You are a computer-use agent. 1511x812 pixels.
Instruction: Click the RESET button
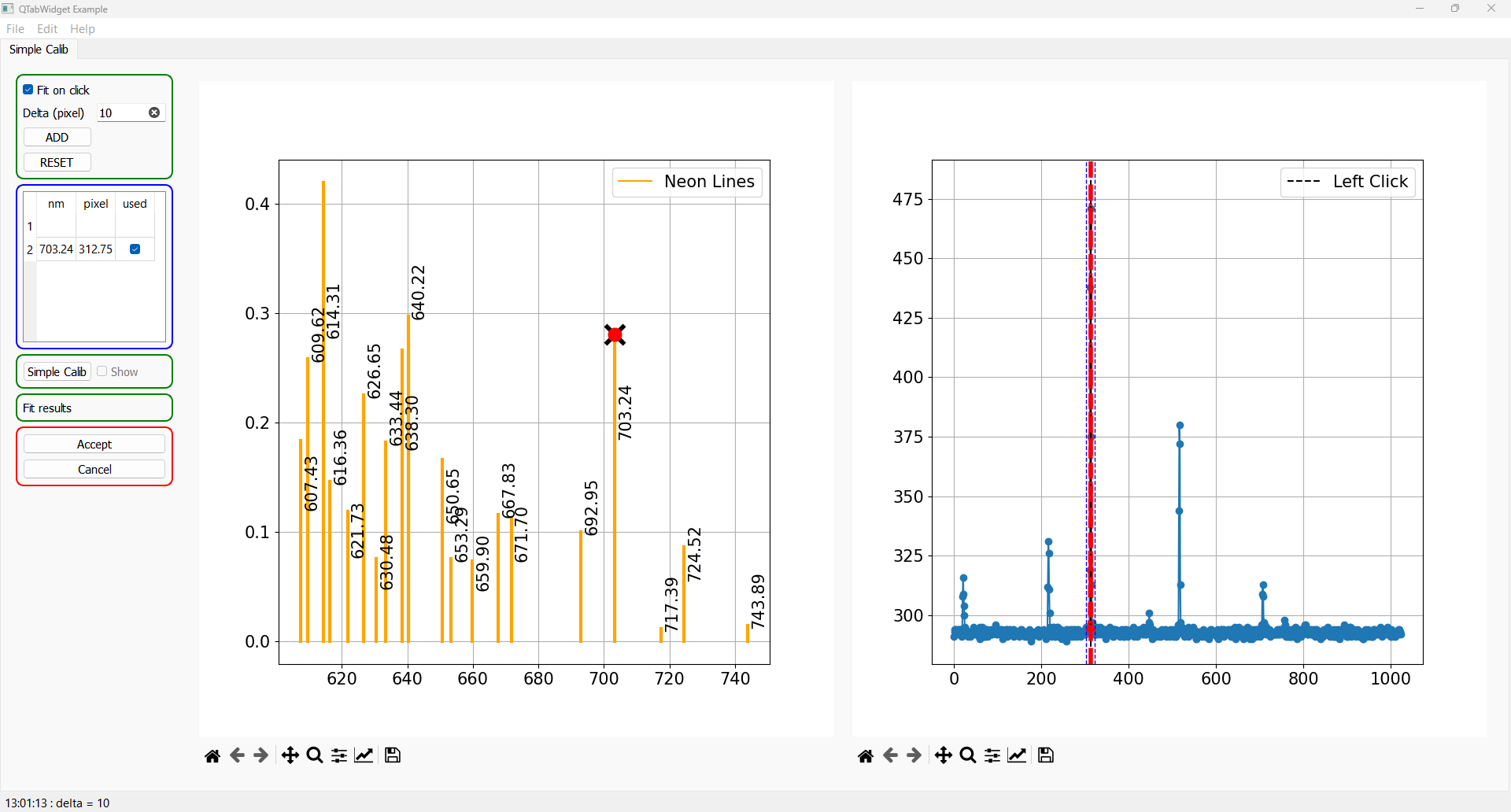pos(57,163)
